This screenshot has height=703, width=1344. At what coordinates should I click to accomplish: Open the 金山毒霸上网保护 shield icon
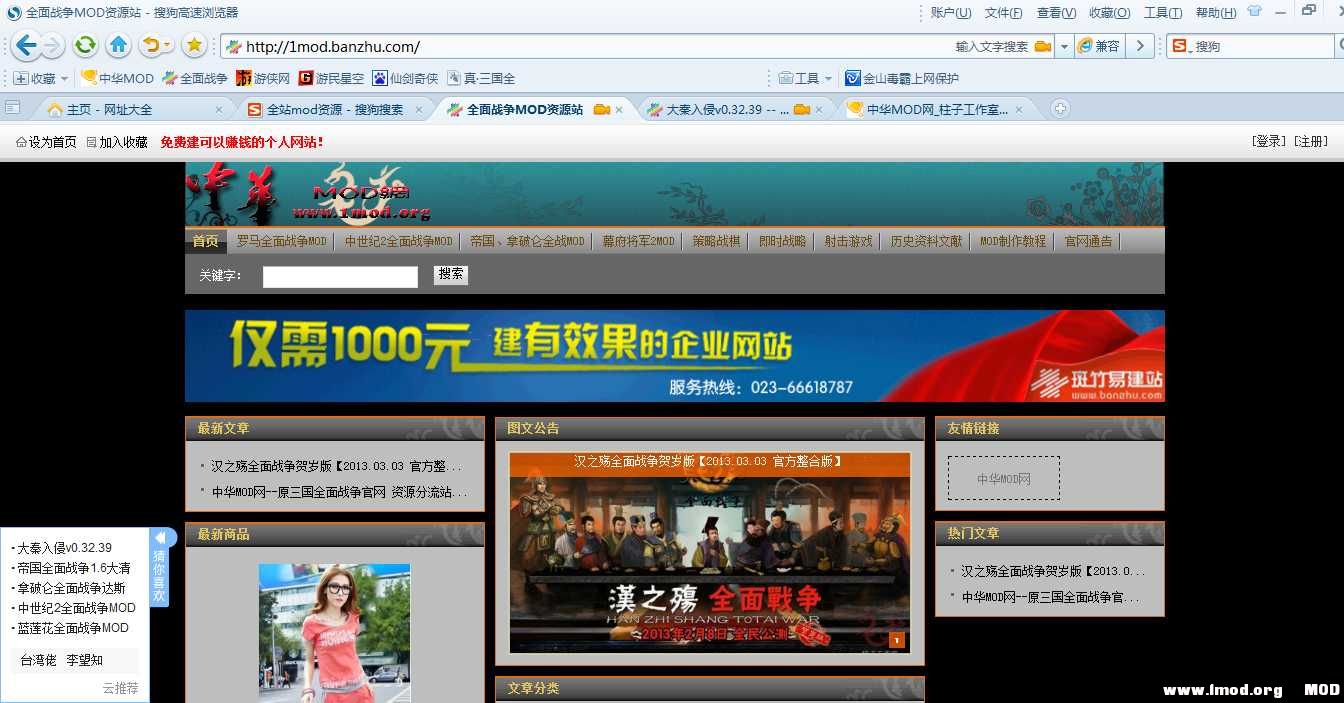click(852, 78)
